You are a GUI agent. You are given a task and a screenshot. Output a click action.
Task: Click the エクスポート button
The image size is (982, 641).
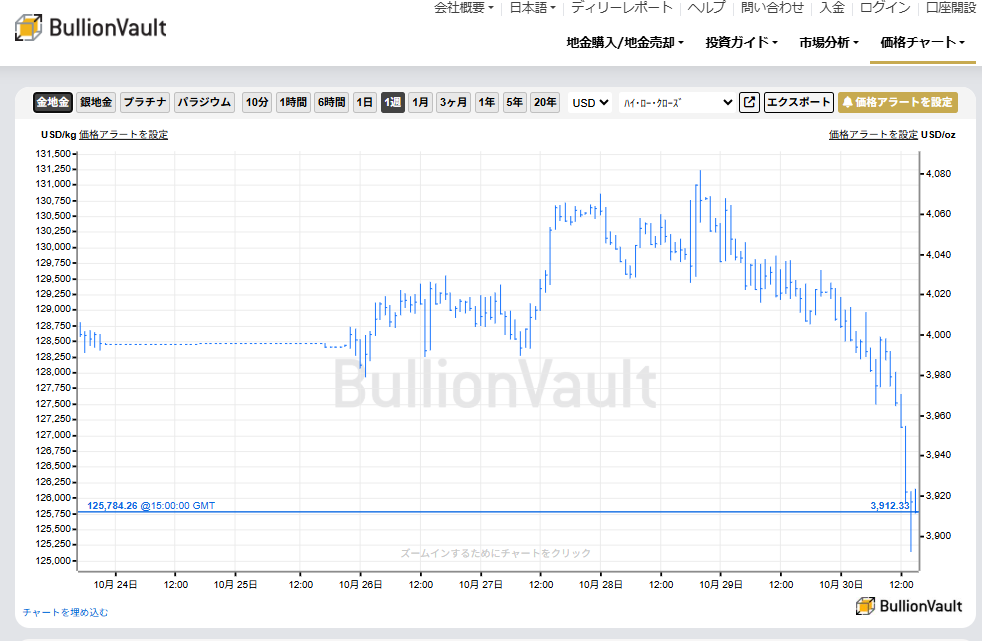click(799, 102)
